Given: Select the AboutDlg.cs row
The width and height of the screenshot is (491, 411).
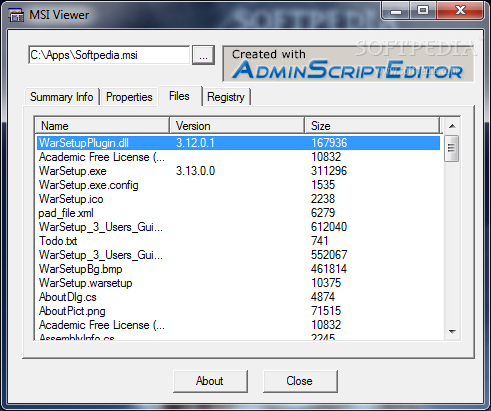Looking at the screenshot, I should [238, 297].
